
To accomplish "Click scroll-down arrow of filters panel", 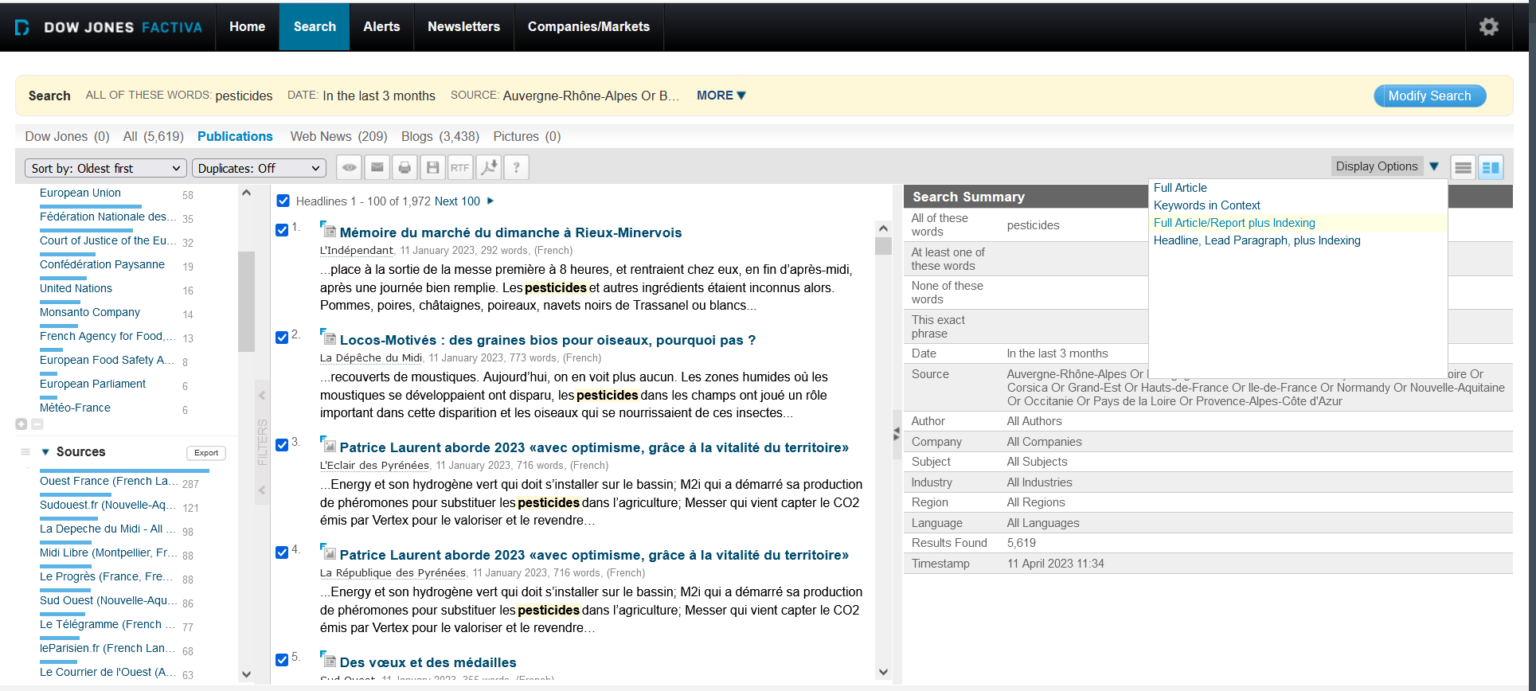I will click(246, 674).
